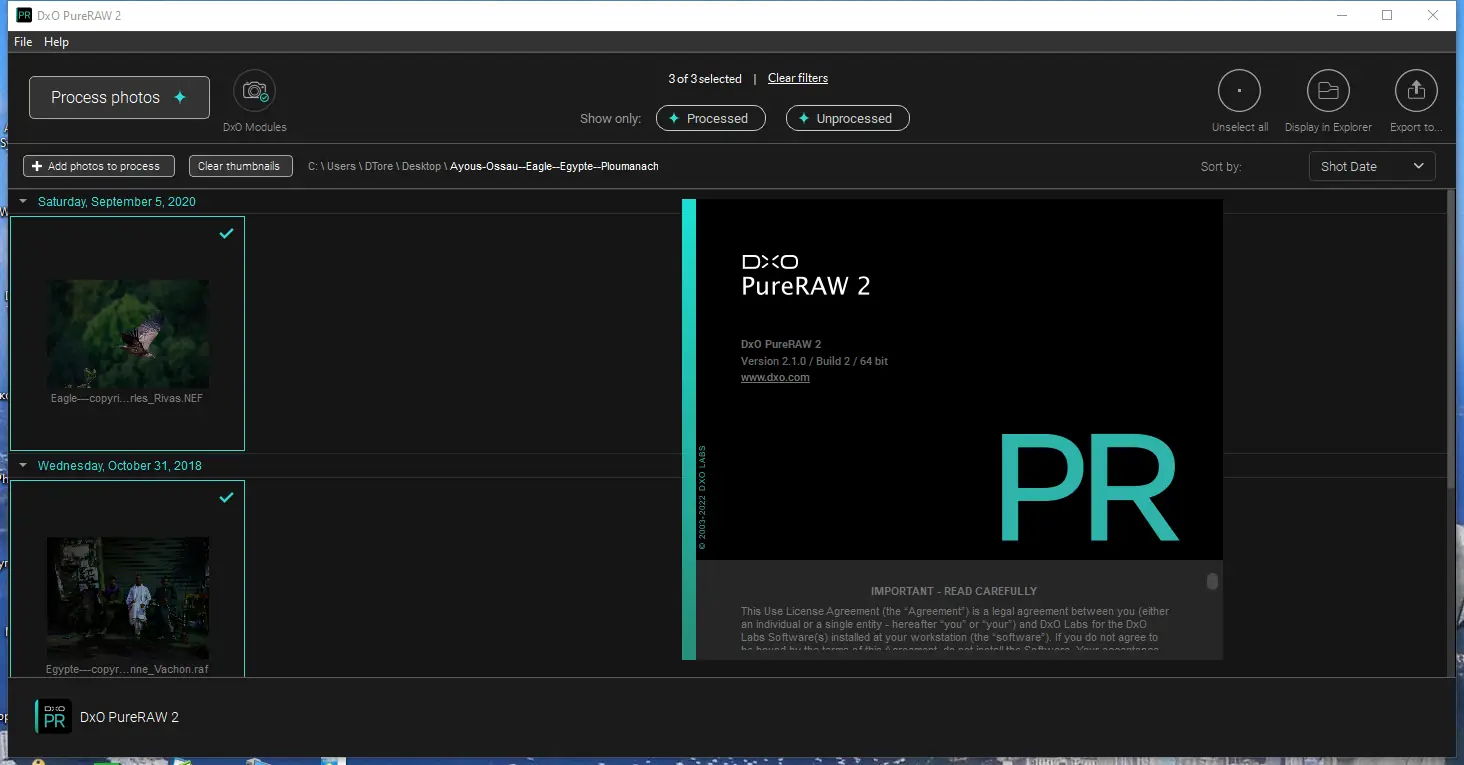The height and width of the screenshot is (765, 1464).
Task: Open the Help menu
Action: 56,42
